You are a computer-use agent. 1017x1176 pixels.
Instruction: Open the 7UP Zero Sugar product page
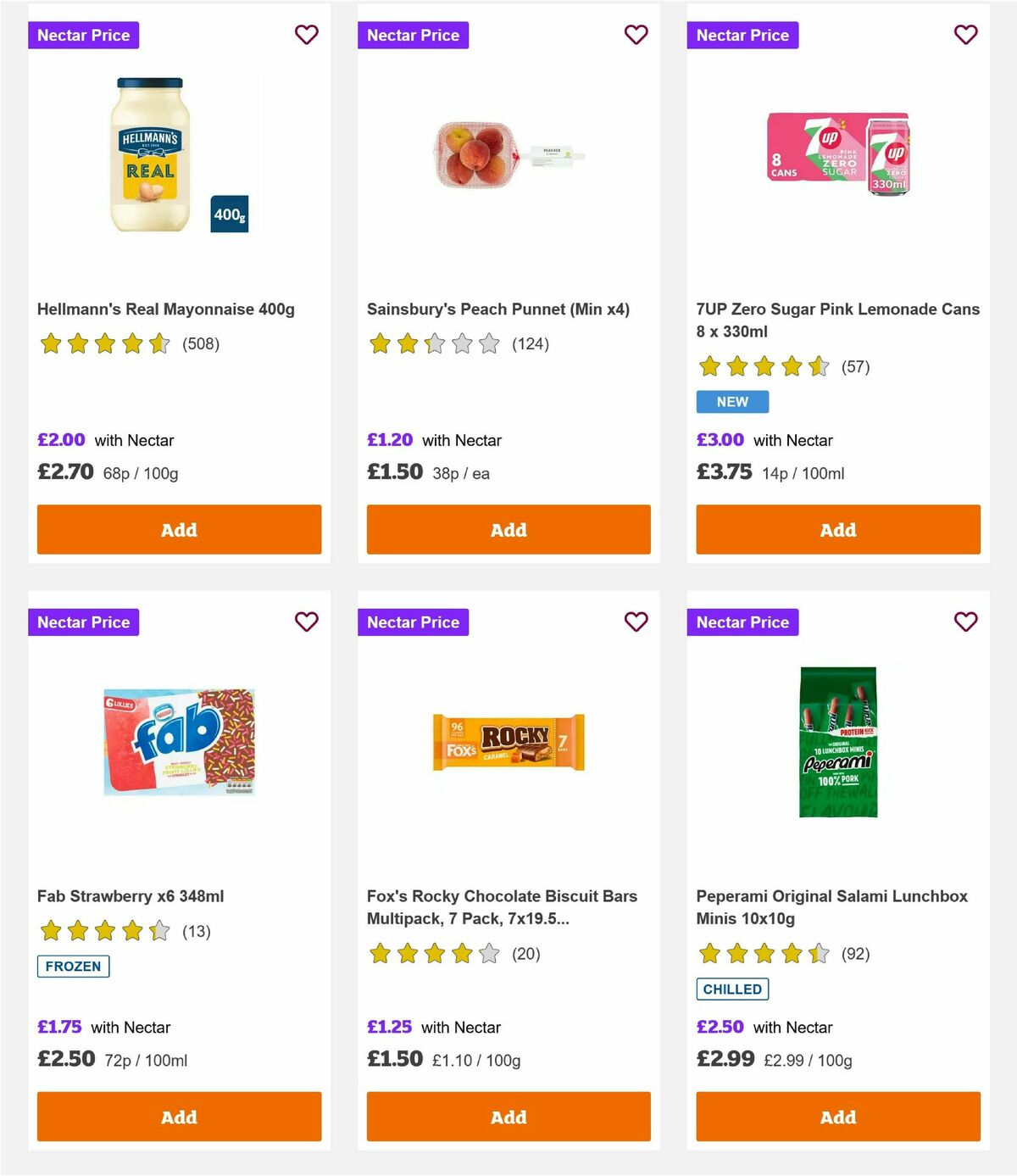pyautogui.click(x=837, y=320)
